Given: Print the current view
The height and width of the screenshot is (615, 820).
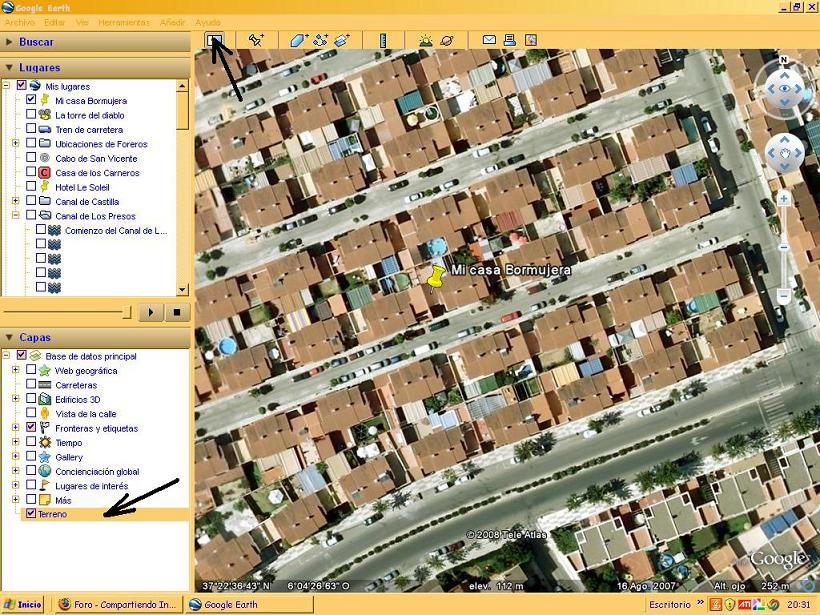Looking at the screenshot, I should click(509, 39).
